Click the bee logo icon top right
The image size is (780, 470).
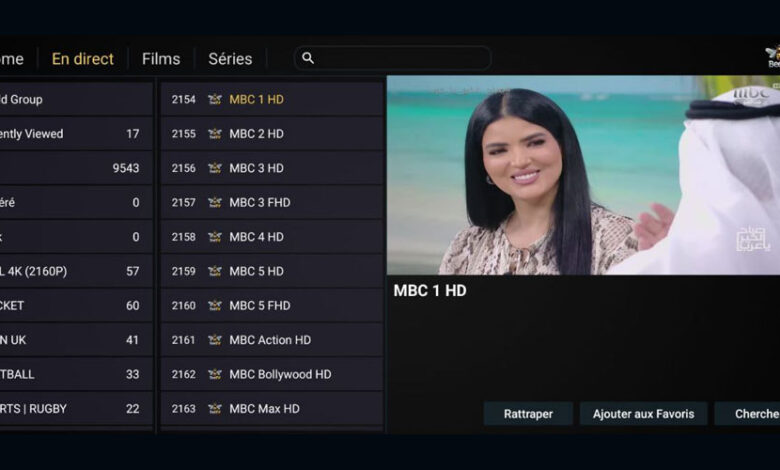point(772,54)
